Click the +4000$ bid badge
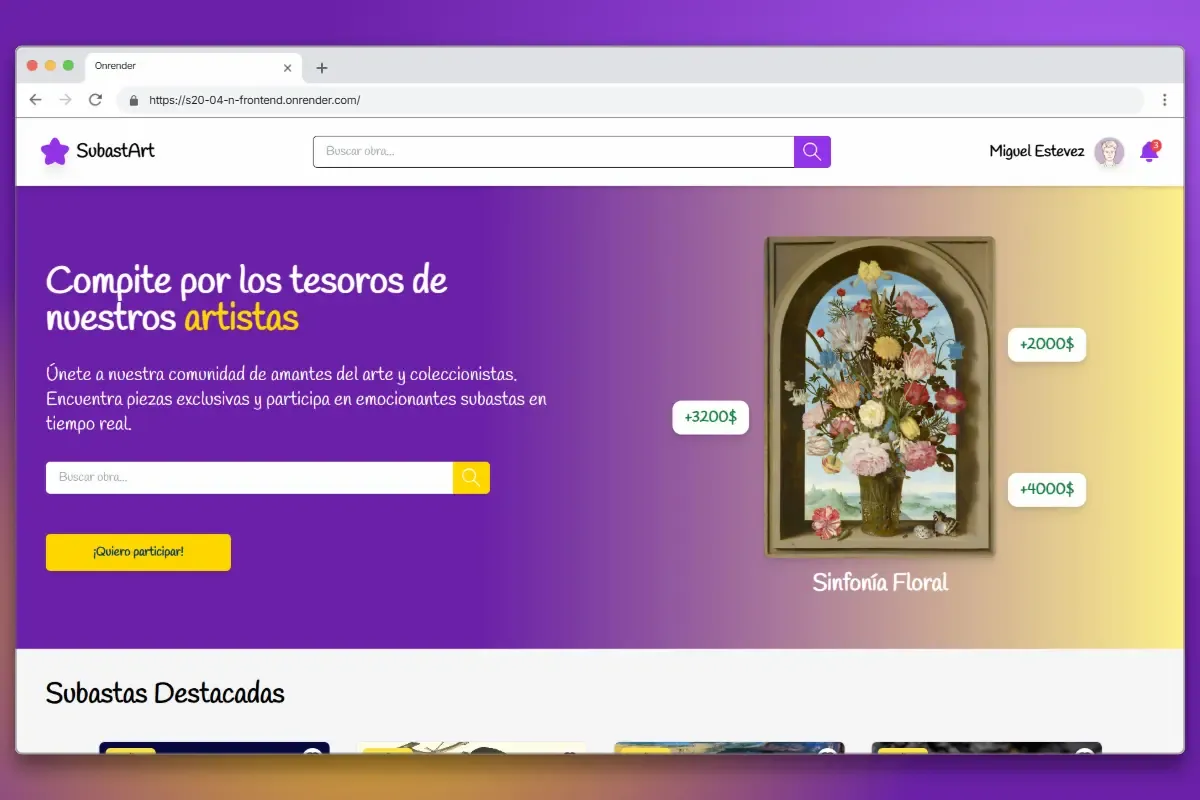The image size is (1200, 800). pyautogui.click(x=1047, y=489)
